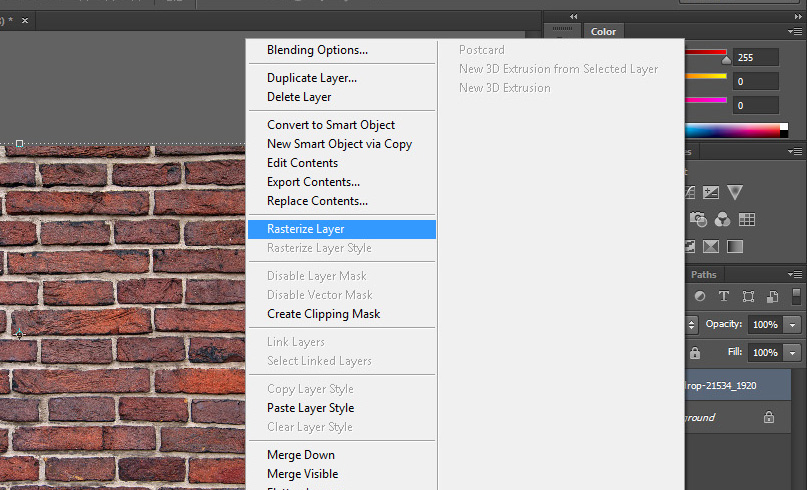Viewport: 807px width, 490px height.
Task: Filter layers by adjustment layer icon
Action: click(699, 297)
